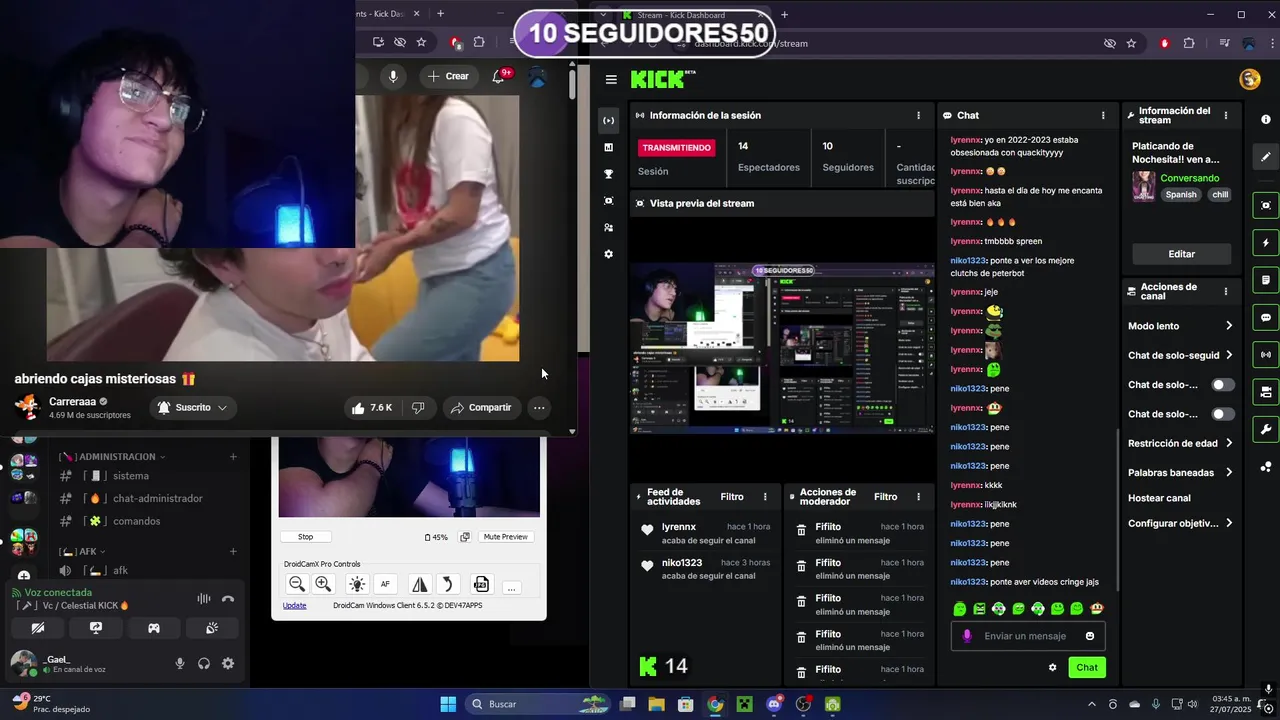Click the Kick profile avatar
Image resolution: width=1280 pixels, height=720 pixels.
pyautogui.click(x=1249, y=79)
